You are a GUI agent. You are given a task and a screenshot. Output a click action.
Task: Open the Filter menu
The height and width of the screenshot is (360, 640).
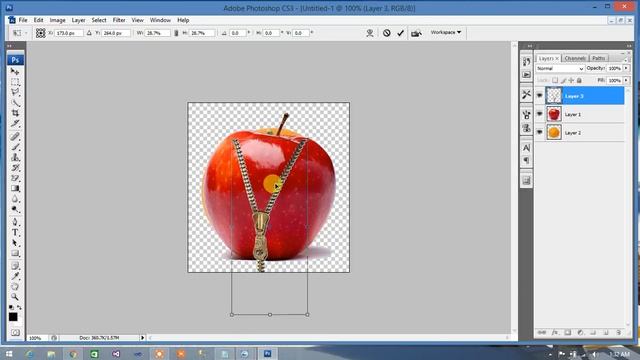click(119, 20)
